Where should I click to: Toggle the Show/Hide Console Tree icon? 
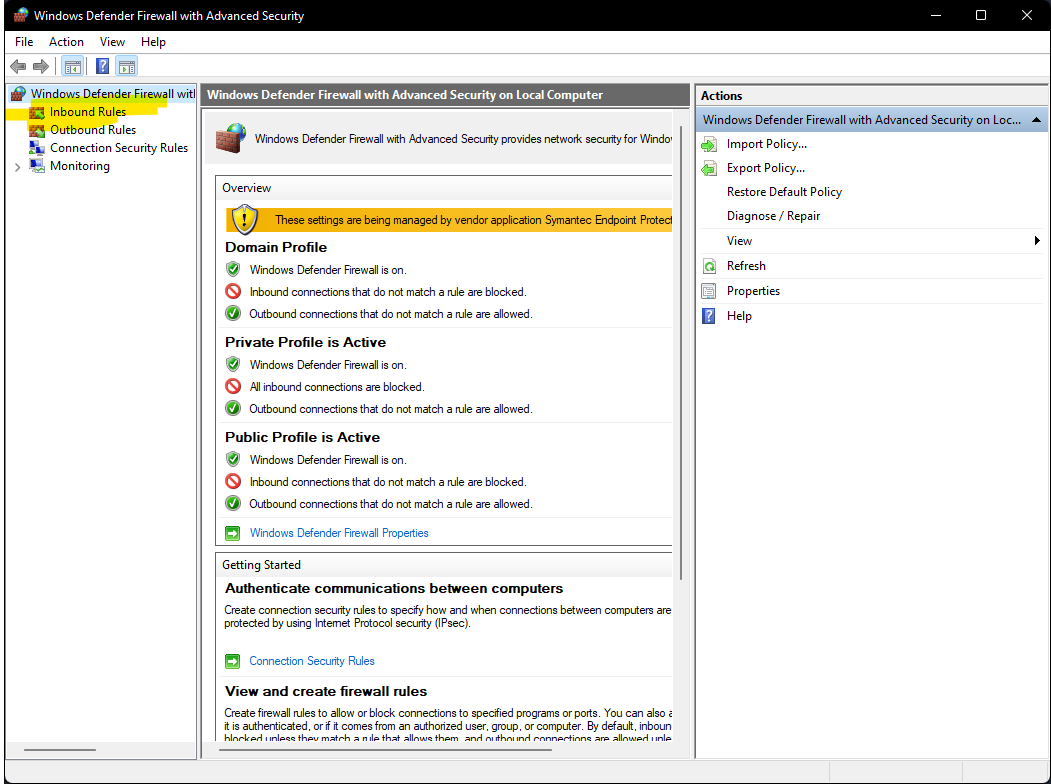72,66
